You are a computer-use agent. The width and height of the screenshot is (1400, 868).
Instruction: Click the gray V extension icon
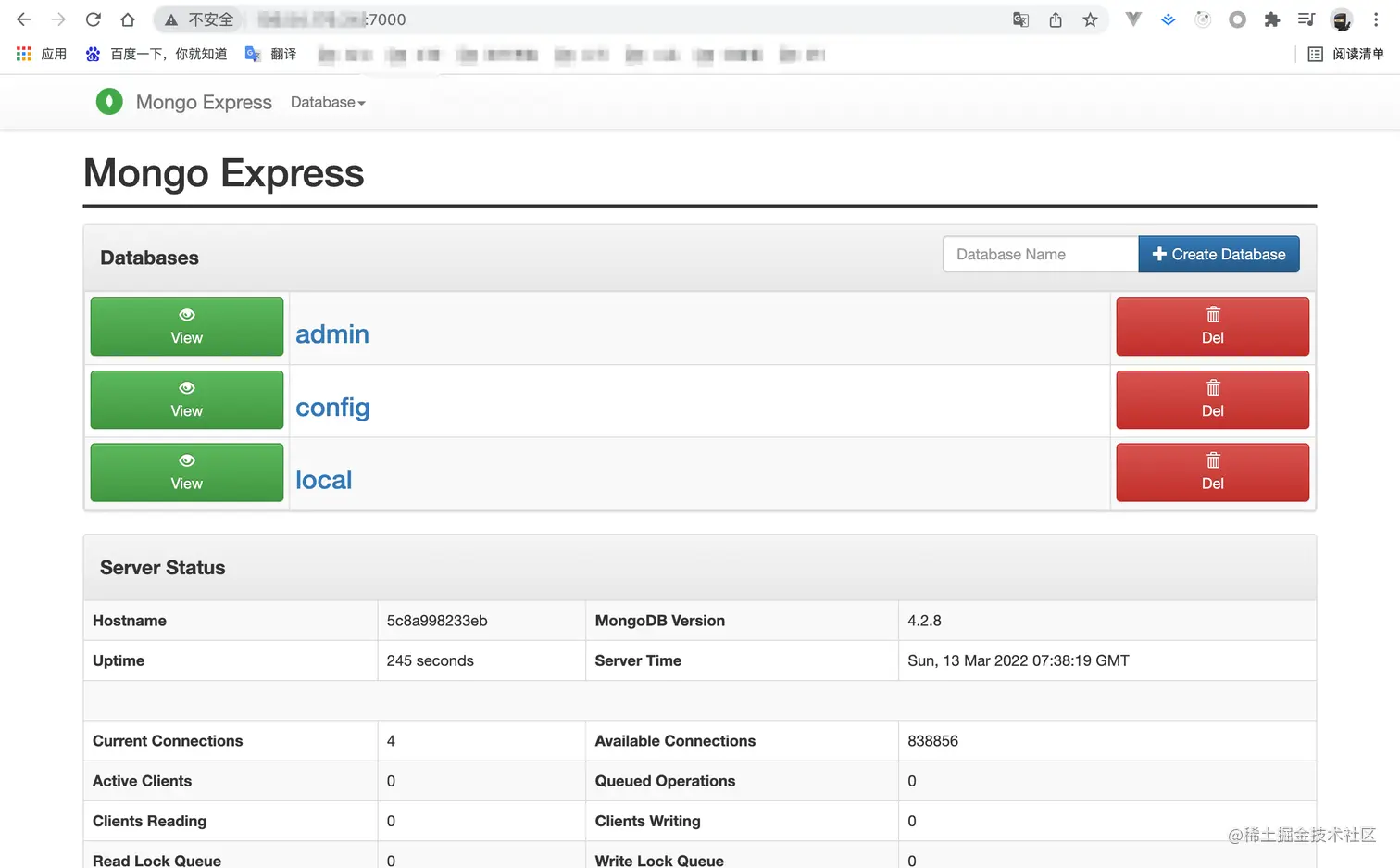click(x=1133, y=19)
